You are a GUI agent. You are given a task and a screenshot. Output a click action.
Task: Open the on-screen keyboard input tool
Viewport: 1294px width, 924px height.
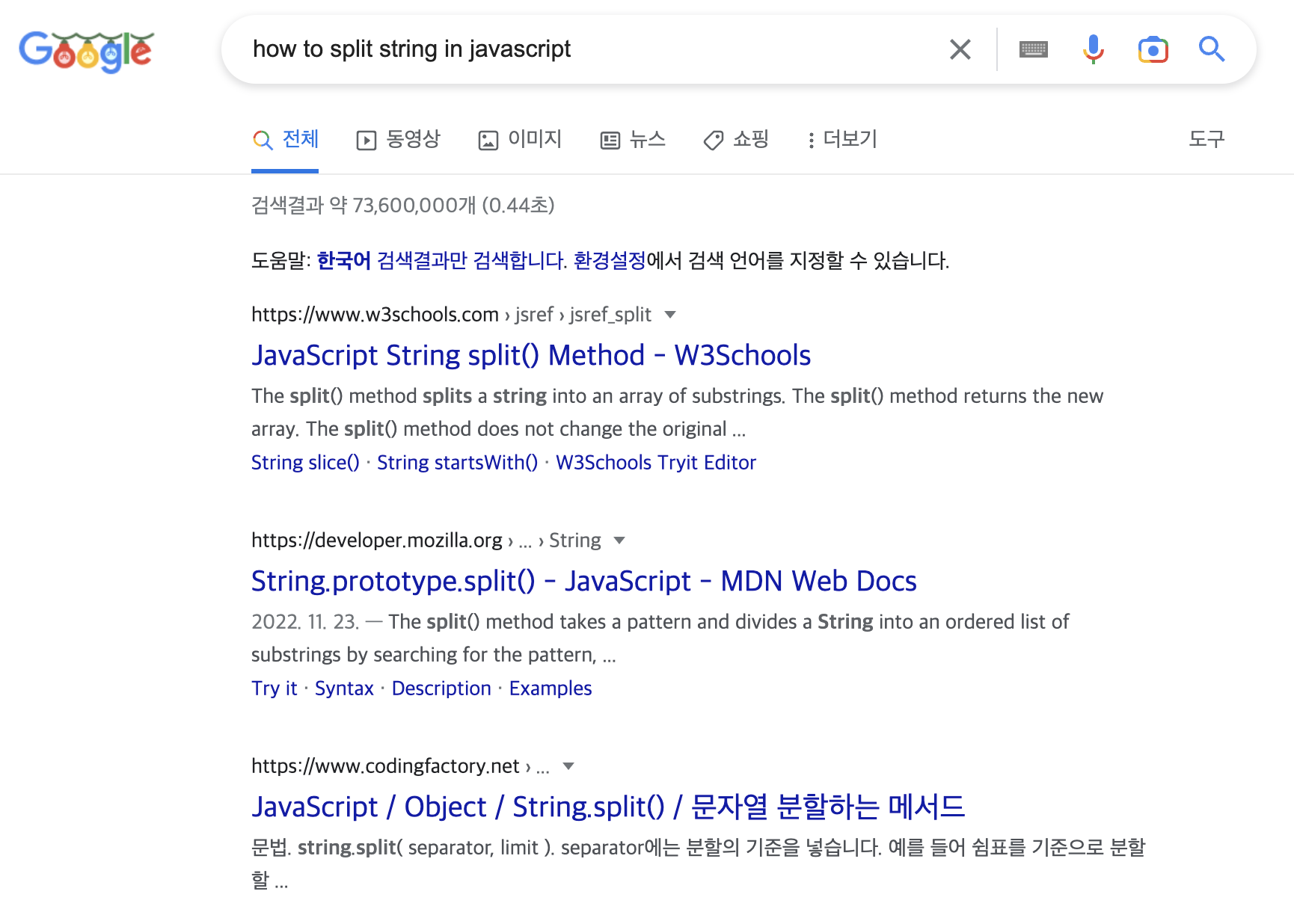(1034, 49)
